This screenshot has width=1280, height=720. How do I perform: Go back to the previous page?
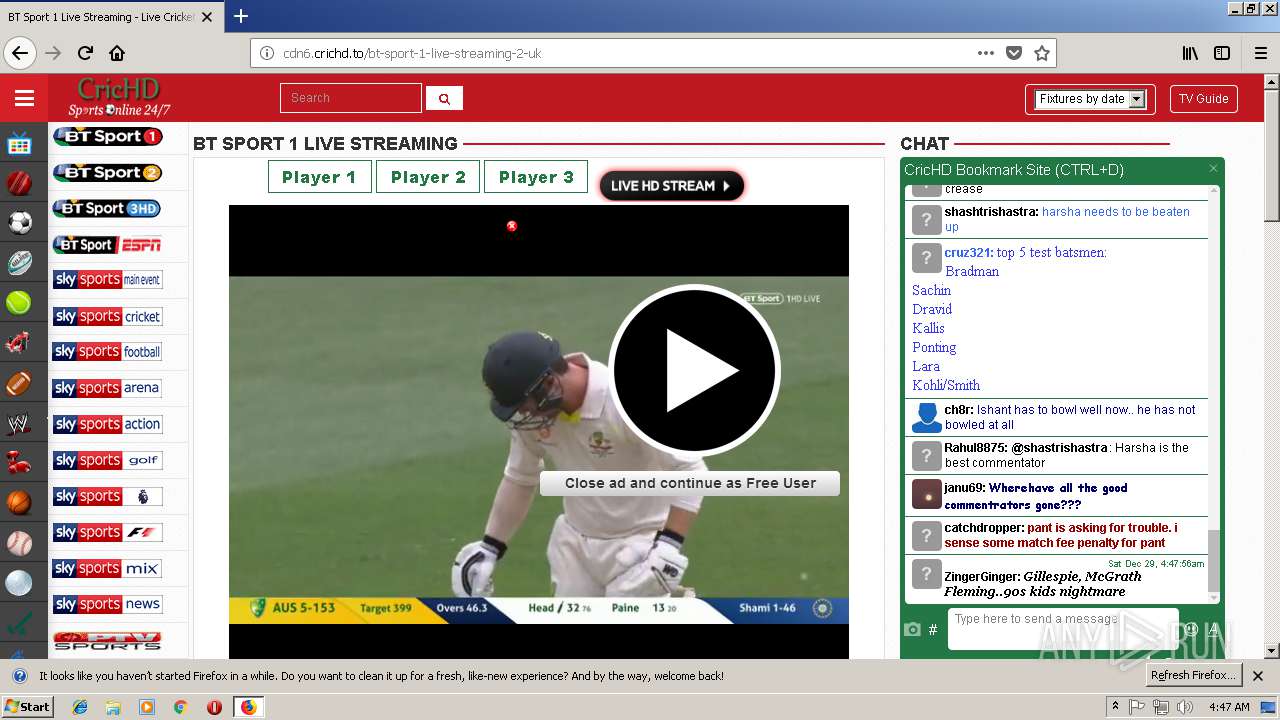[x=20, y=53]
